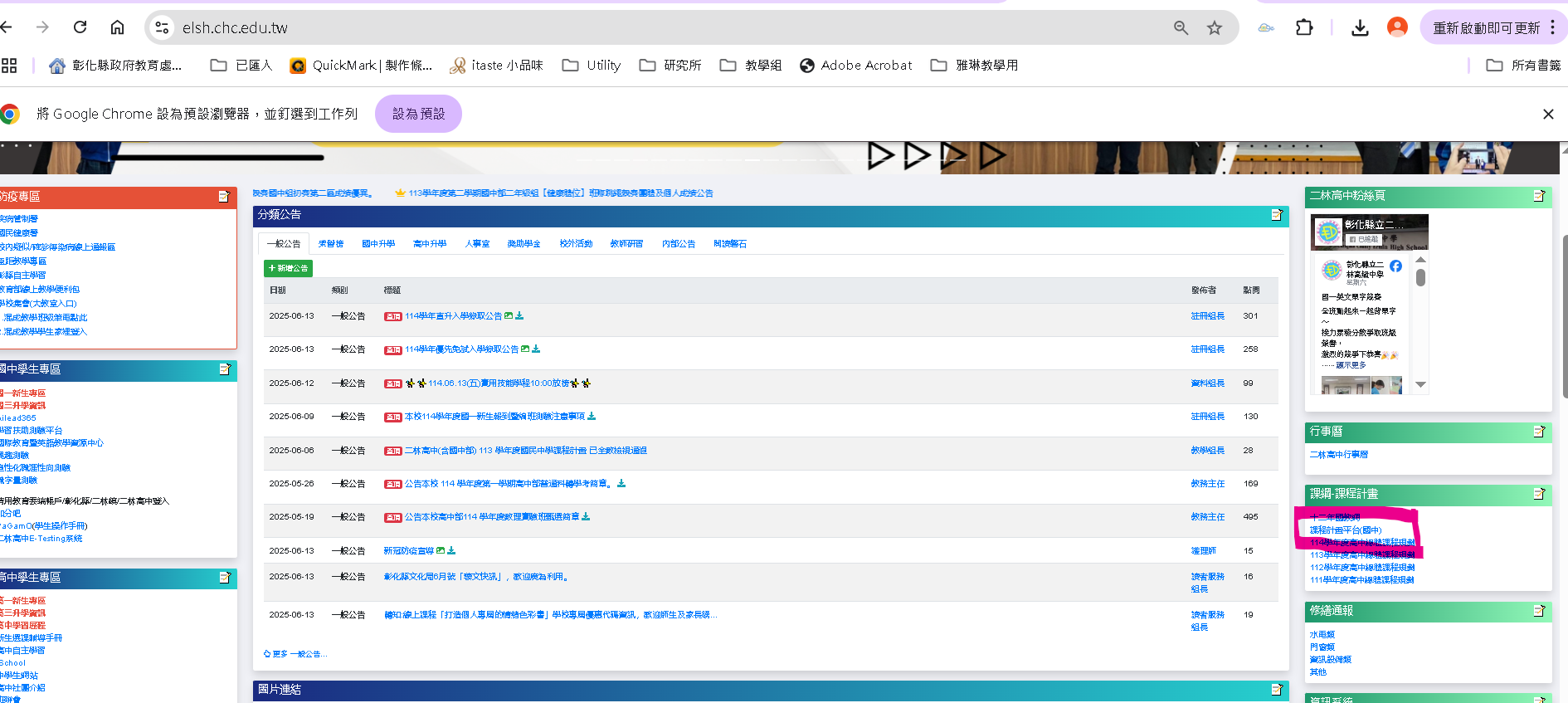The width and height of the screenshot is (1568, 703).
Task: Expand the 已匯入 bookmarks folder
Action: pyautogui.click(x=241, y=66)
